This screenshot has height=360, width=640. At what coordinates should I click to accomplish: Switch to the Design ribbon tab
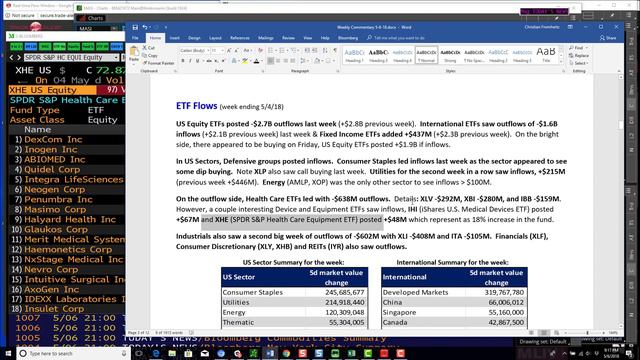point(194,38)
